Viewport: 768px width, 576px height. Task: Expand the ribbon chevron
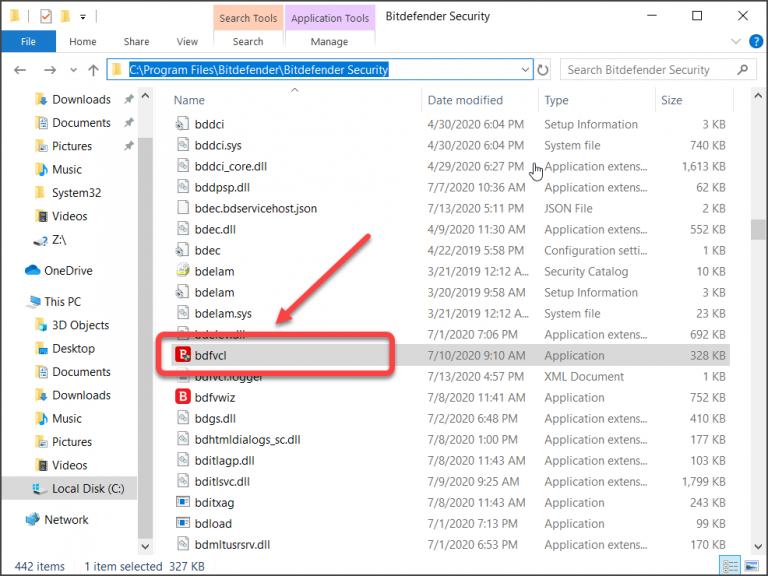coord(736,41)
